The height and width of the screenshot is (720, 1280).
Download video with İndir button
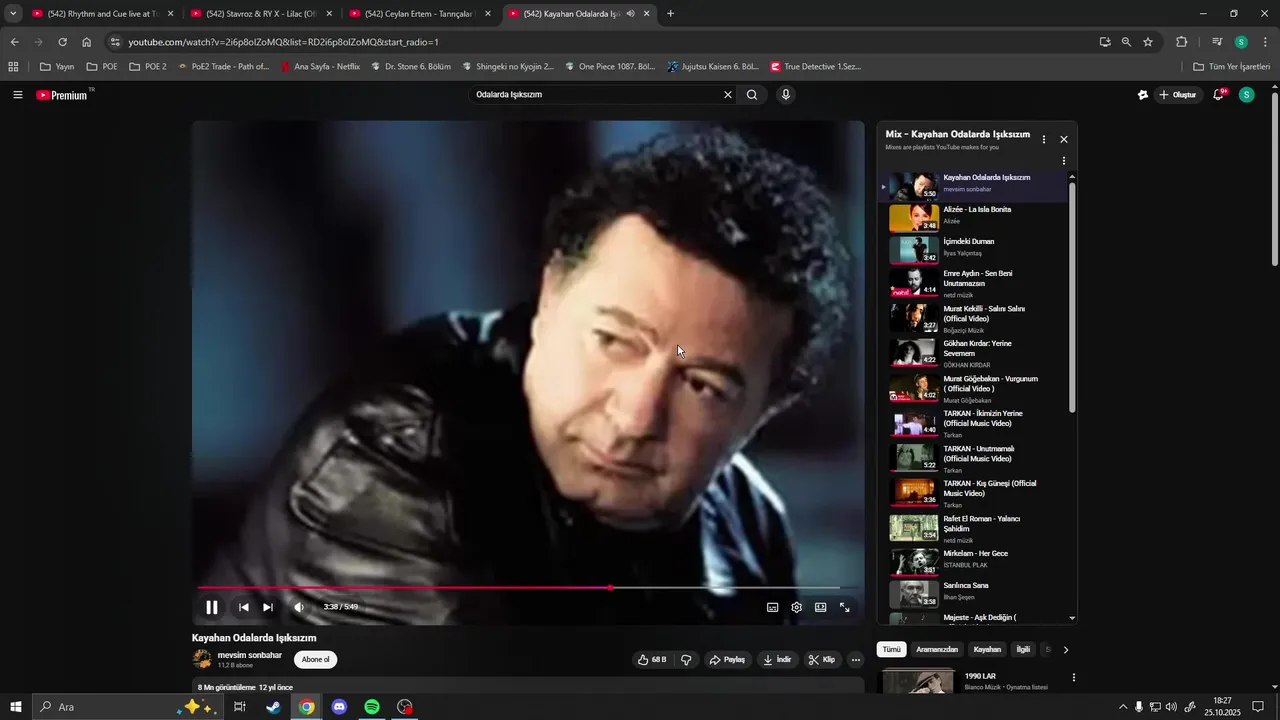pos(777,660)
